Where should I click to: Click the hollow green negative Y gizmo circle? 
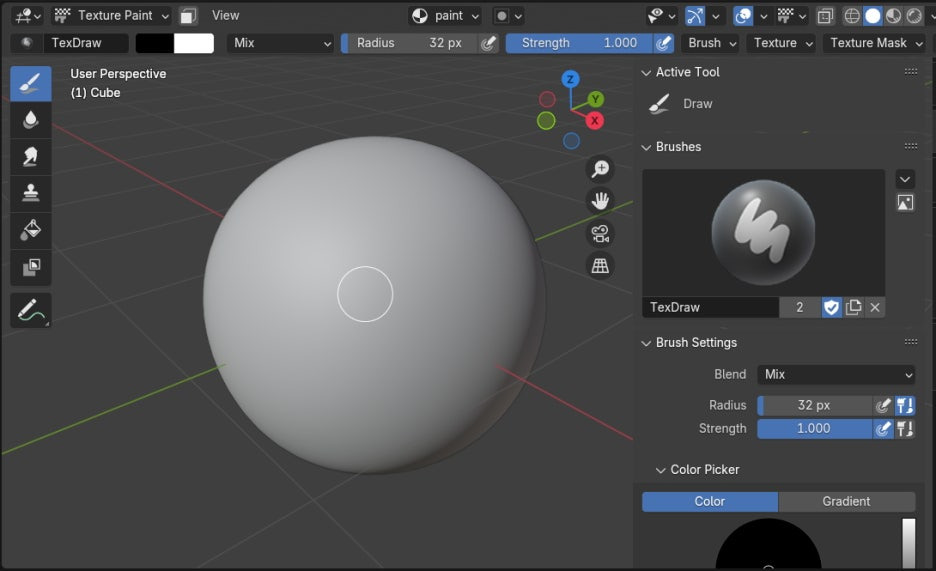(x=546, y=121)
